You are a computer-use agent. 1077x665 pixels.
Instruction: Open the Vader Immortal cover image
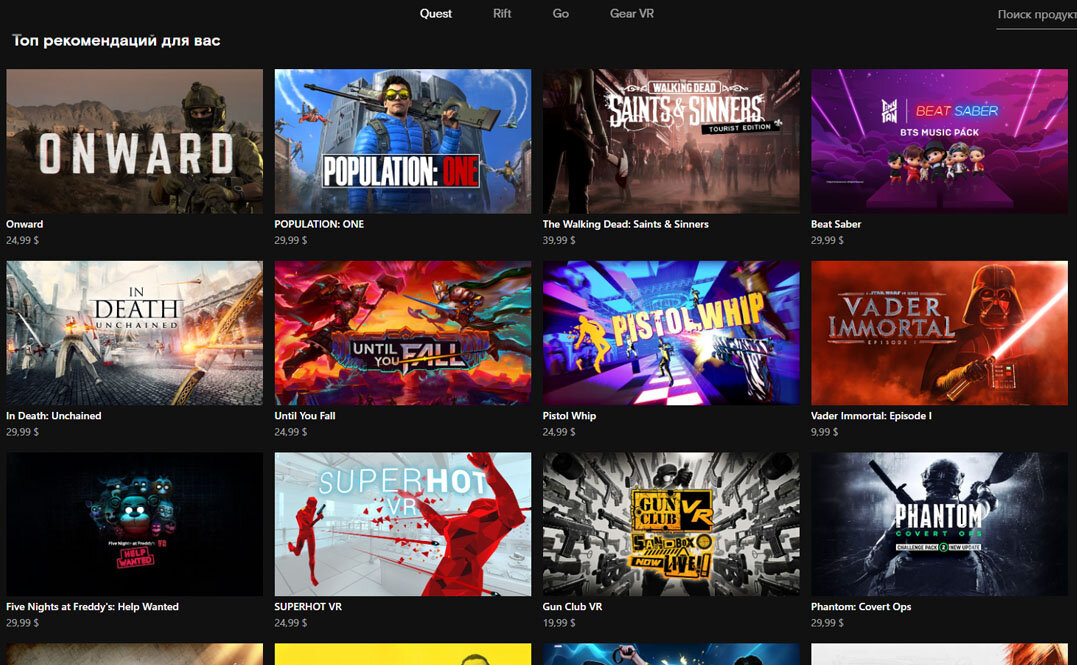[x=939, y=332]
